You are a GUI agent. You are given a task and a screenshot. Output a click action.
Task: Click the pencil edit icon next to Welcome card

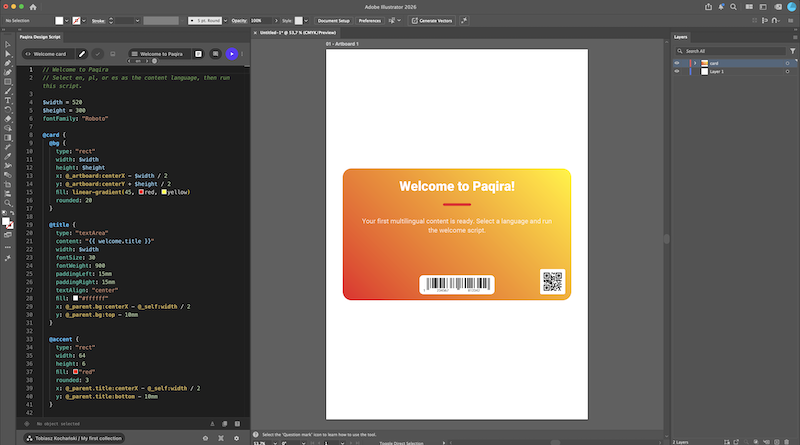coord(82,54)
